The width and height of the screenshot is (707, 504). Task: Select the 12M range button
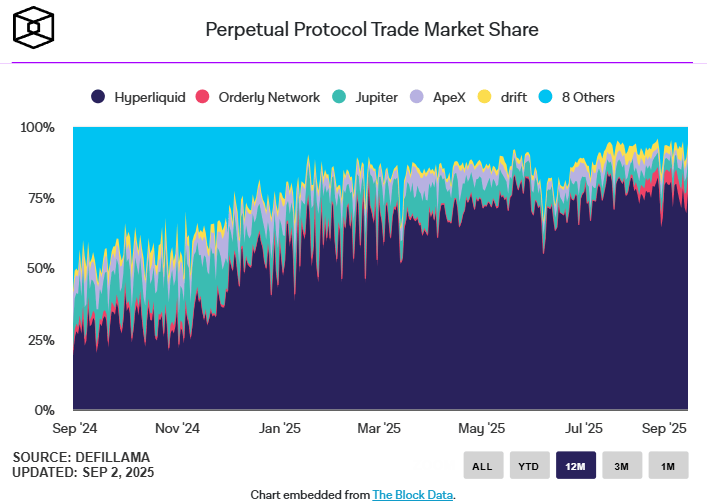(576, 465)
